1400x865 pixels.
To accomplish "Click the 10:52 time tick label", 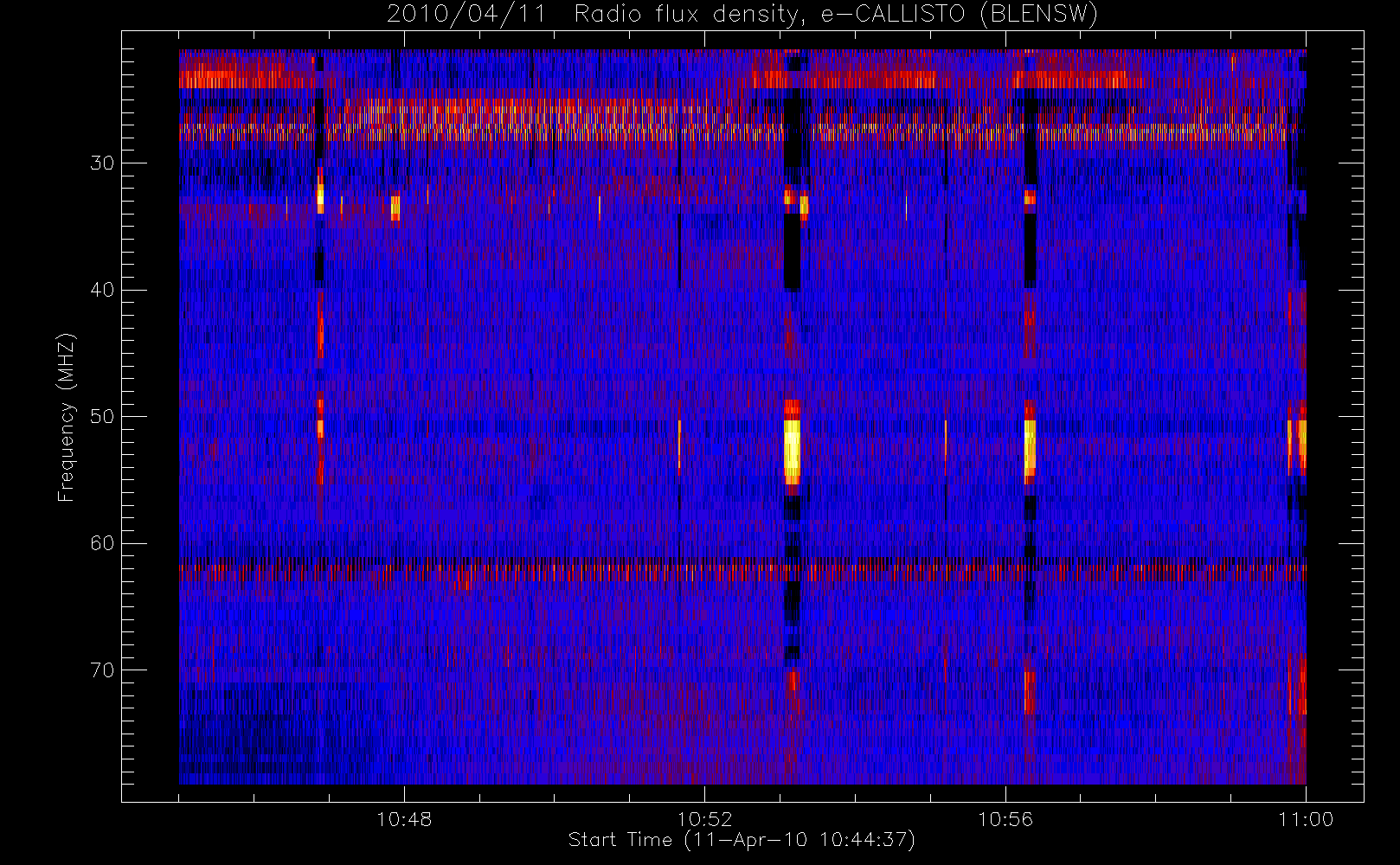I will pos(704,819).
